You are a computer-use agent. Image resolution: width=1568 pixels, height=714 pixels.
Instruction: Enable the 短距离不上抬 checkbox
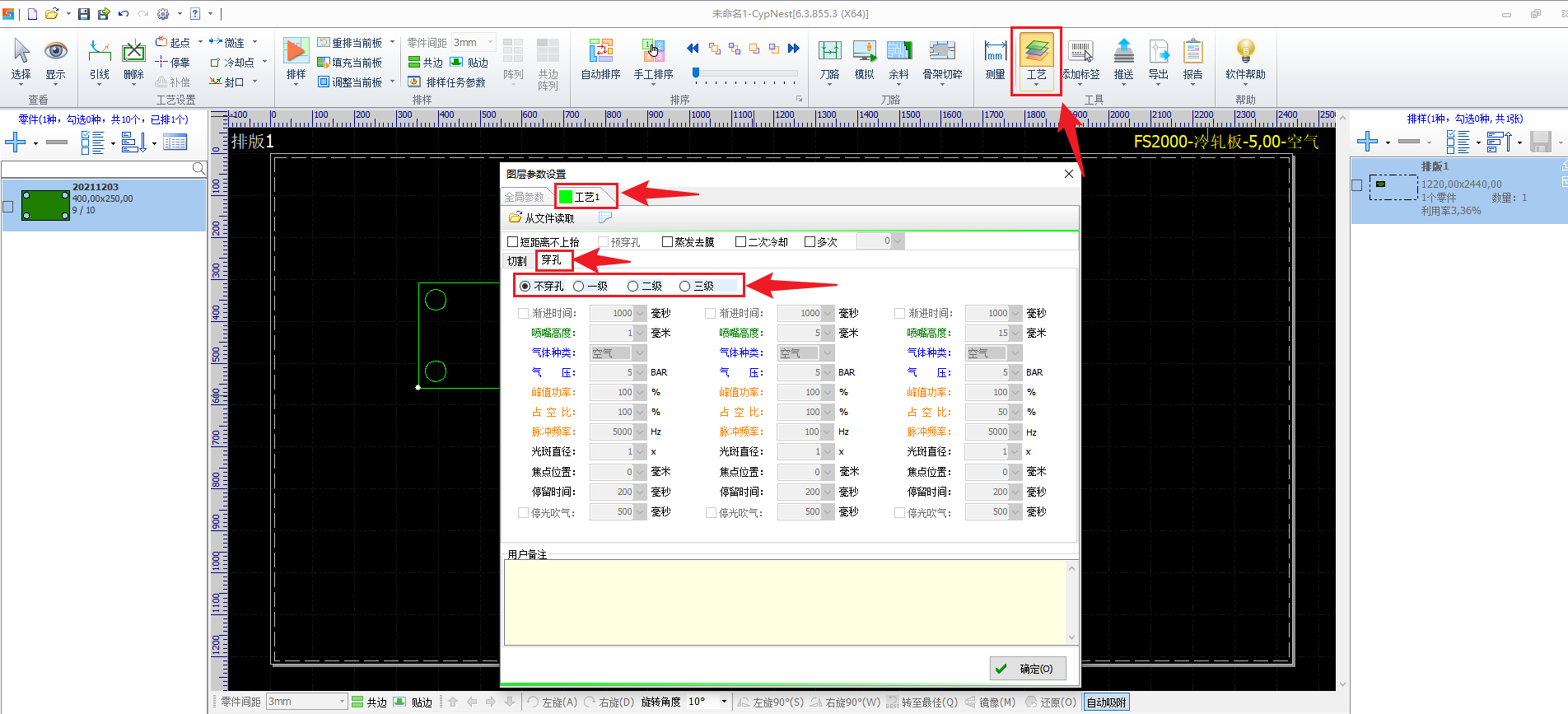(513, 242)
